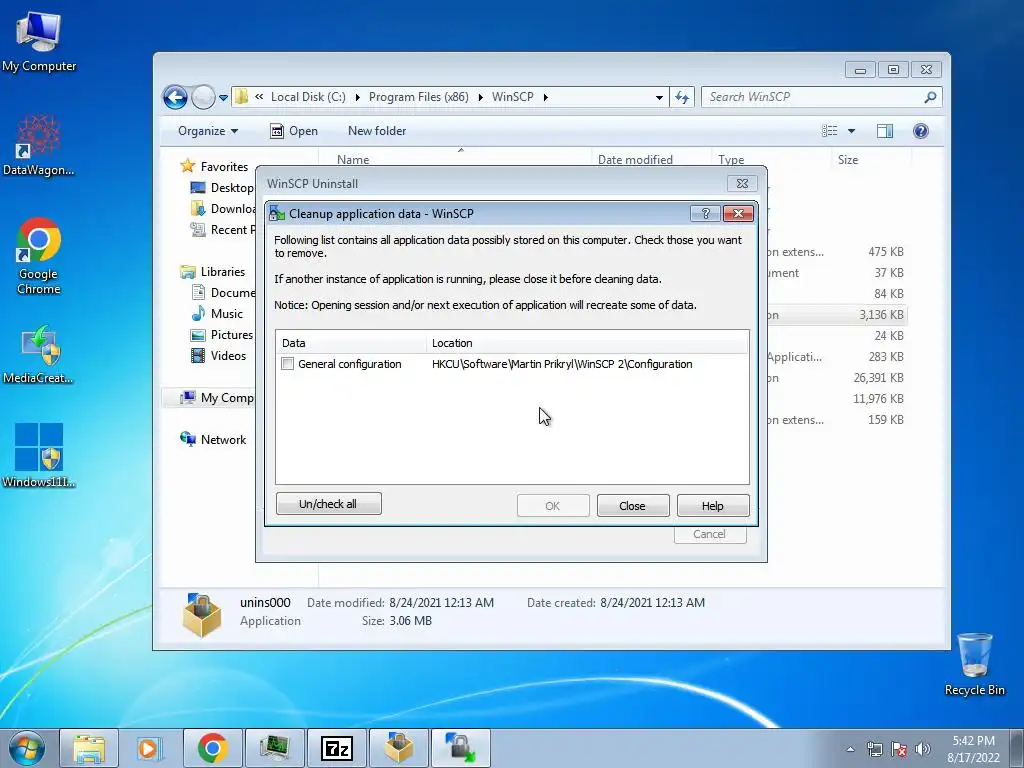Click Program Files (x86) breadcrumb

click(419, 97)
